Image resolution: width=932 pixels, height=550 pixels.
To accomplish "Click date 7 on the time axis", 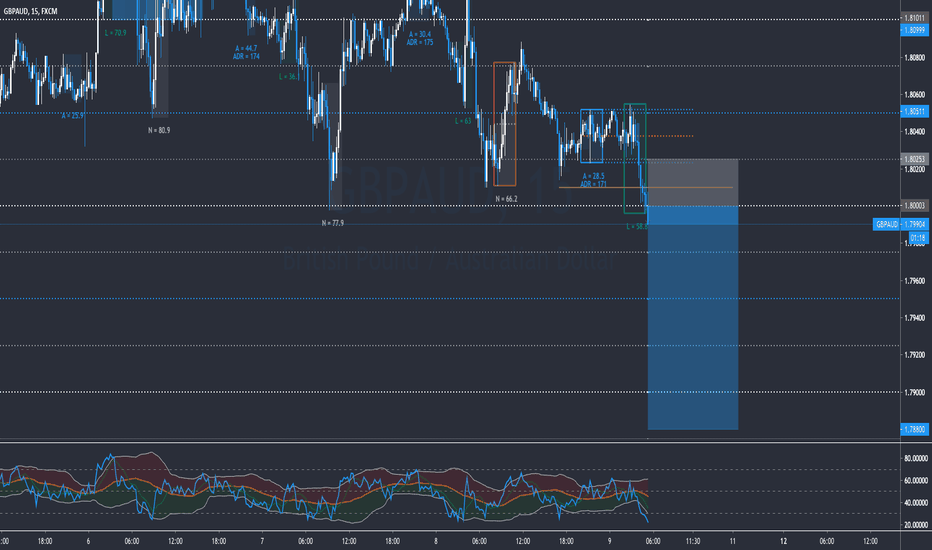I will [x=262, y=541].
